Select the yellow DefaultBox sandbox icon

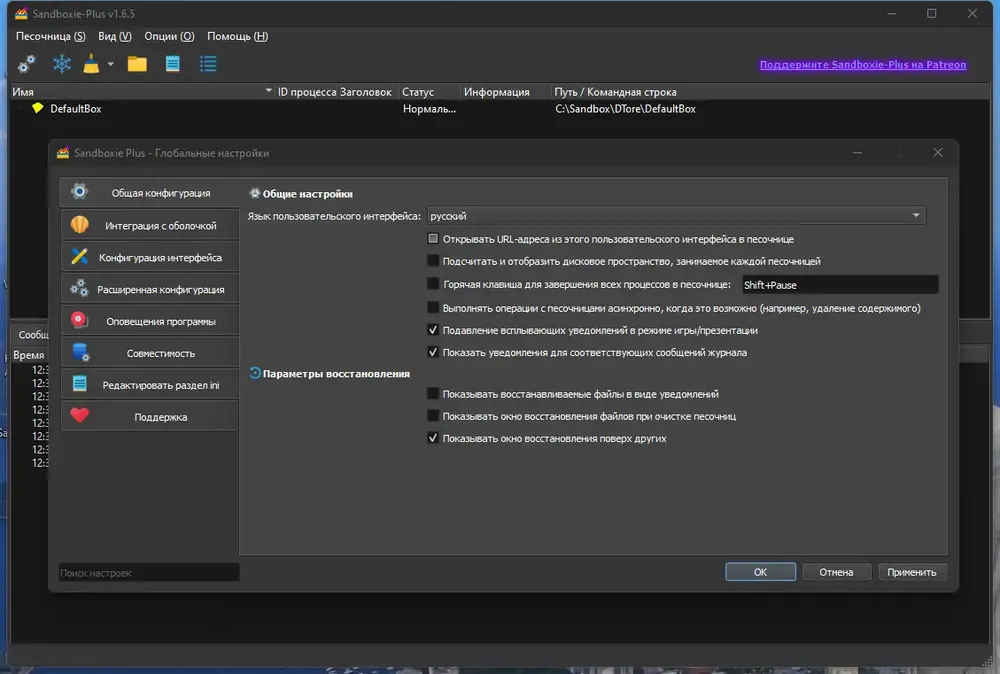click(x=38, y=108)
